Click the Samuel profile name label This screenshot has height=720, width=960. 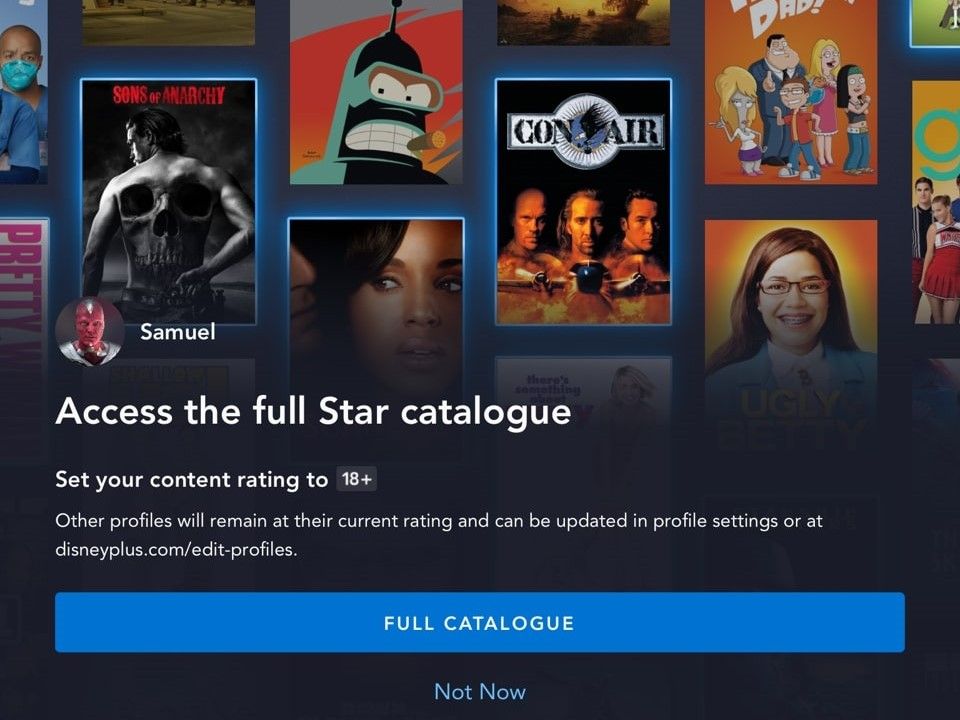coord(178,332)
